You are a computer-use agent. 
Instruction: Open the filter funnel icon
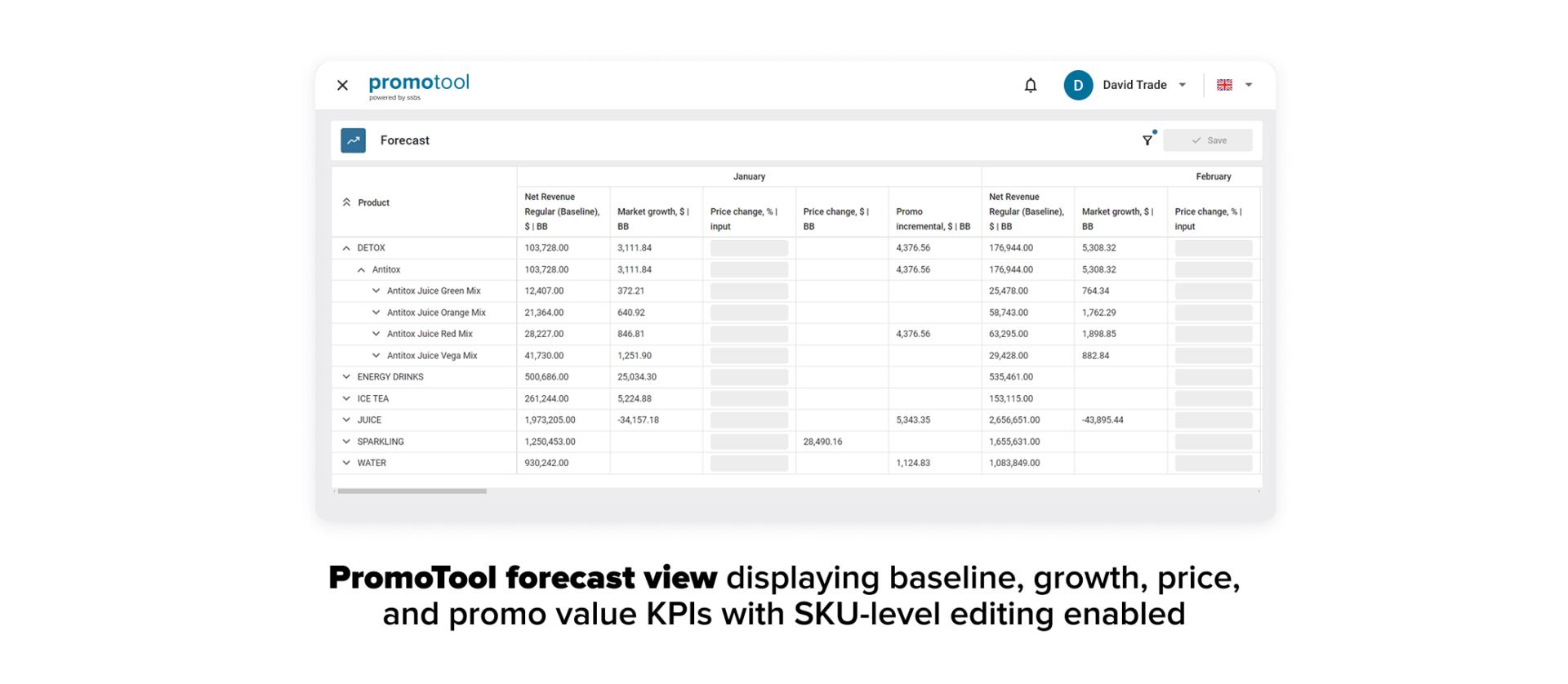[x=1147, y=140]
